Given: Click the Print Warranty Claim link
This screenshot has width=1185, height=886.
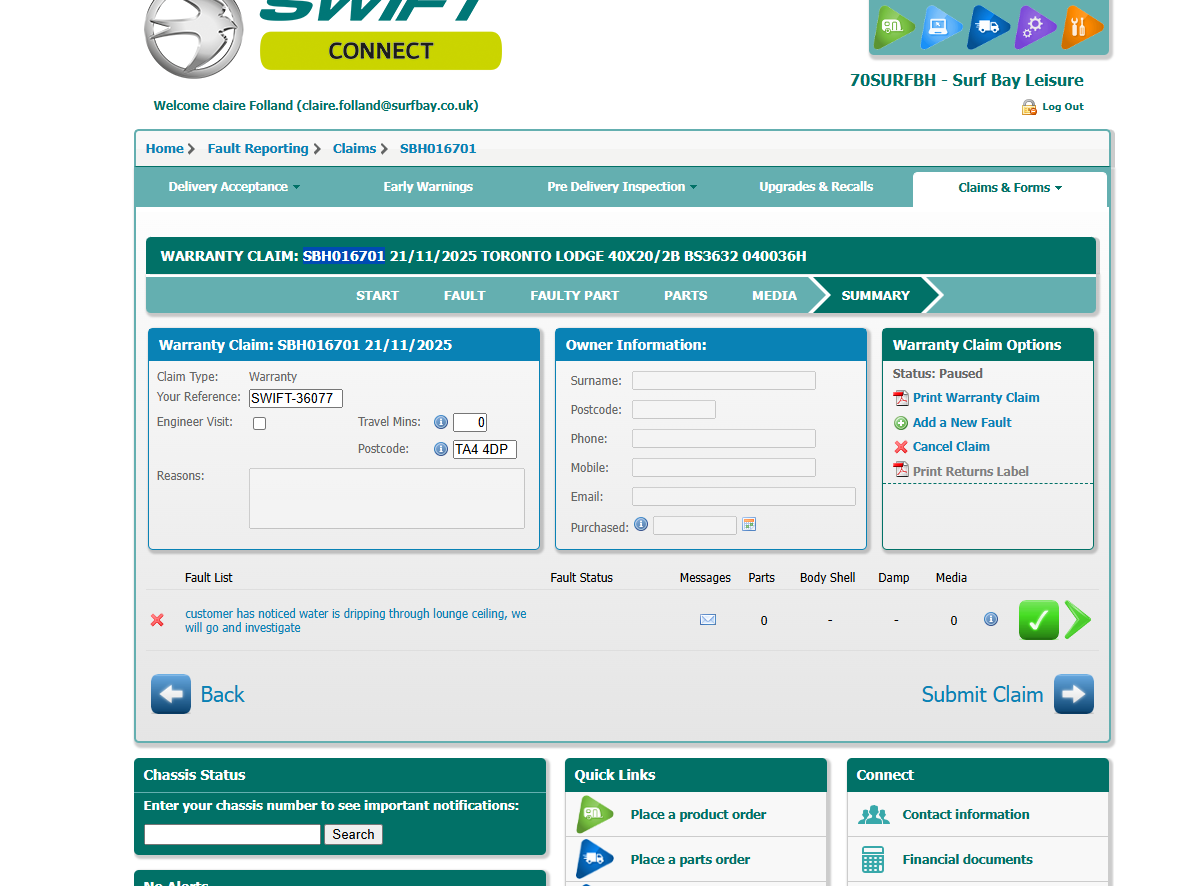Looking at the screenshot, I should tap(976, 398).
